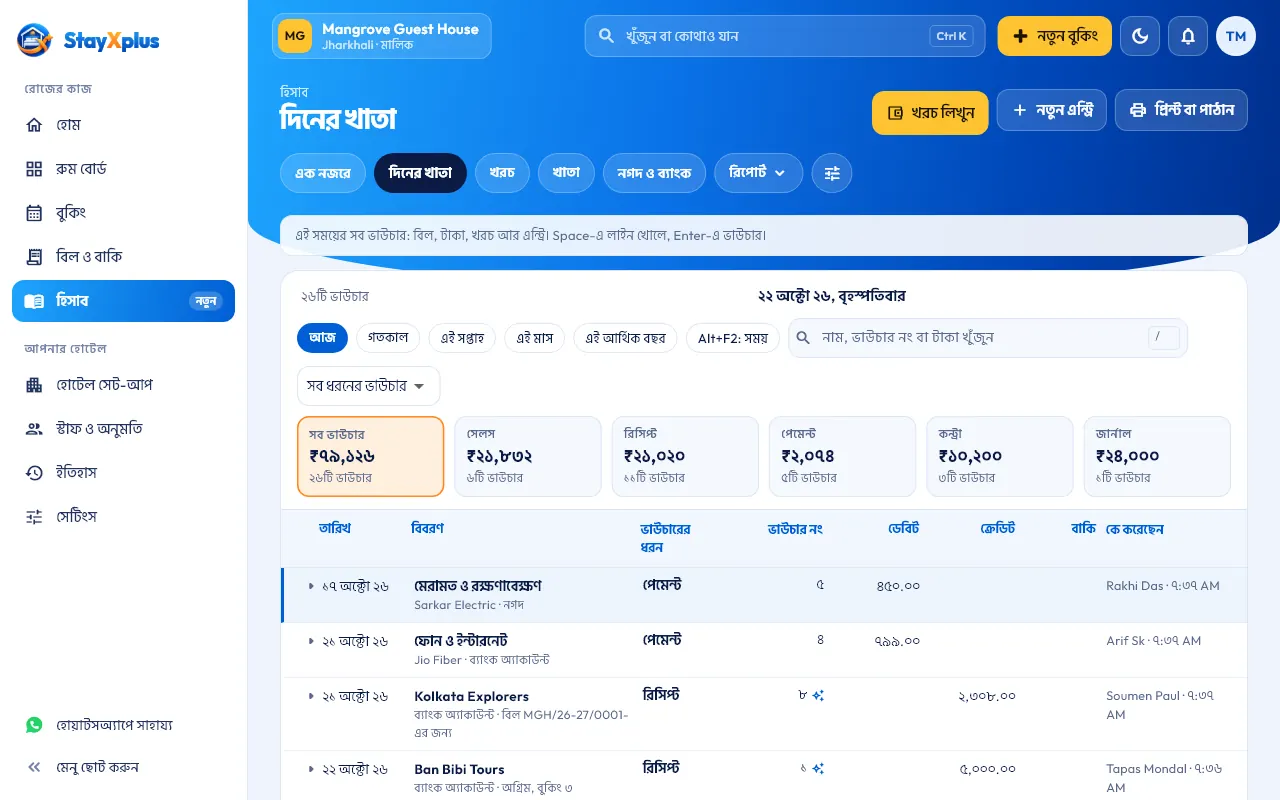Open স্টাফ ও অনুমতি page

tap(123, 429)
